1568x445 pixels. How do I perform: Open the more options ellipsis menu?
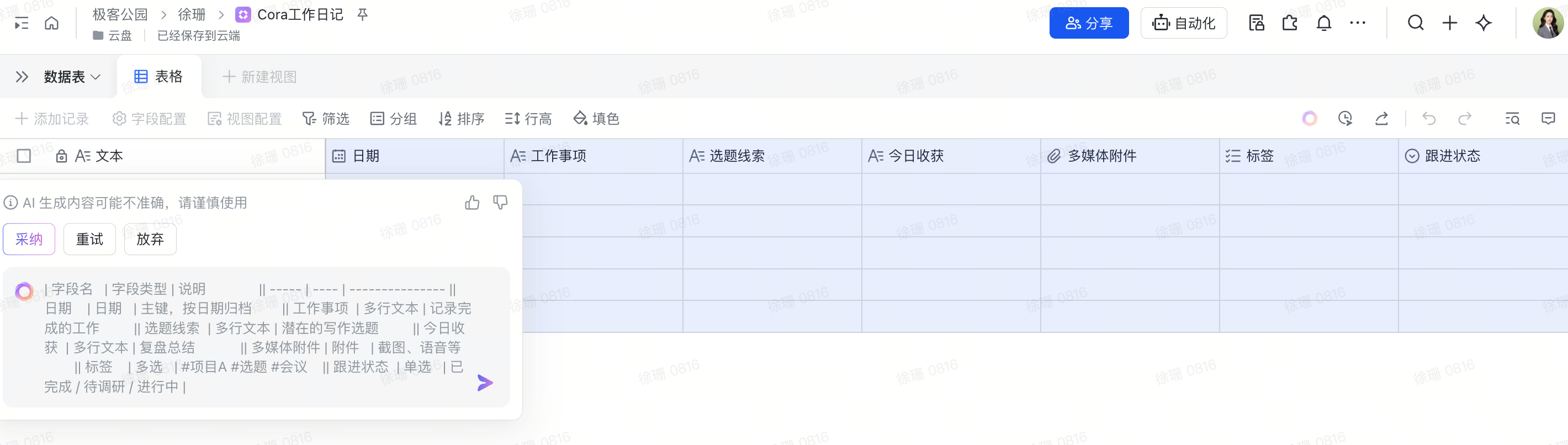coord(1358,23)
